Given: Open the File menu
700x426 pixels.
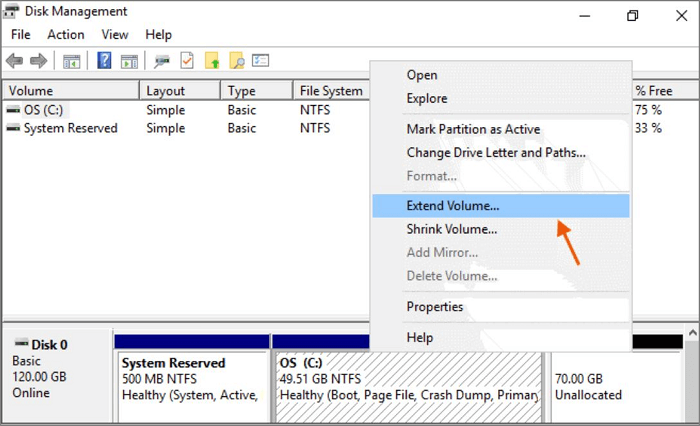Looking at the screenshot, I should click(x=21, y=34).
